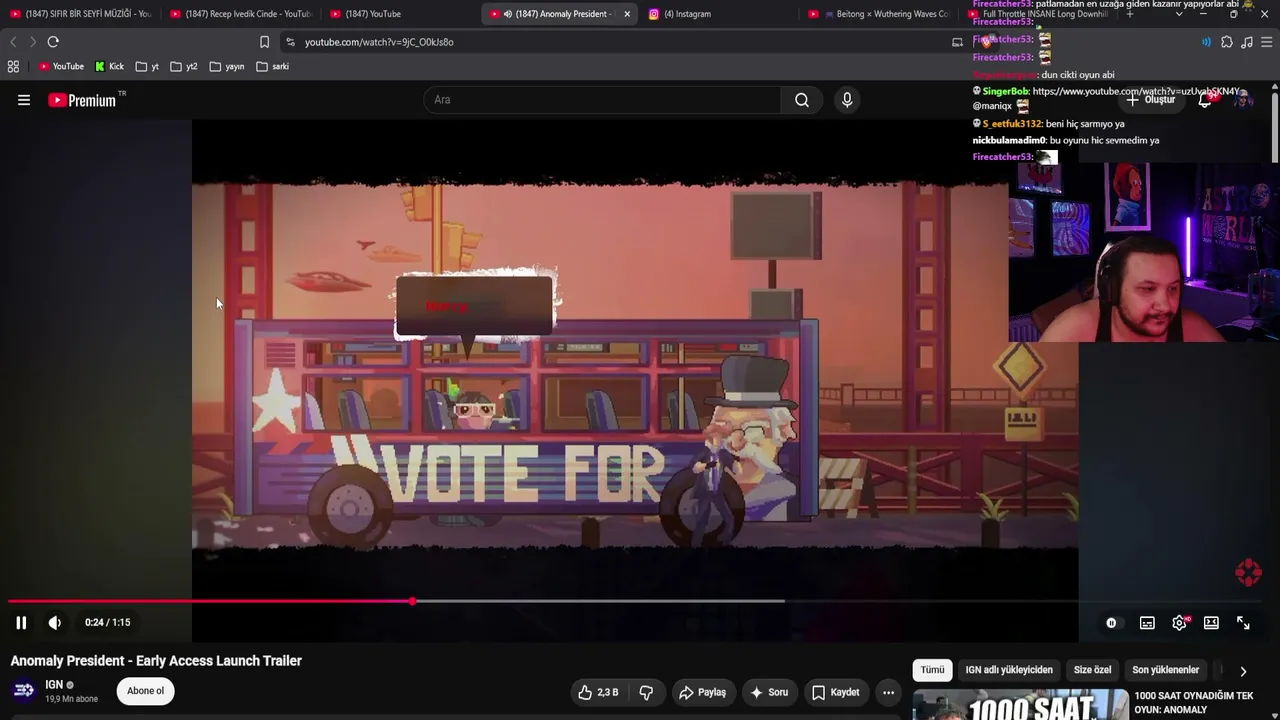1280x720 pixels.
Task: Click the Oluştur create button
Action: click(1150, 100)
